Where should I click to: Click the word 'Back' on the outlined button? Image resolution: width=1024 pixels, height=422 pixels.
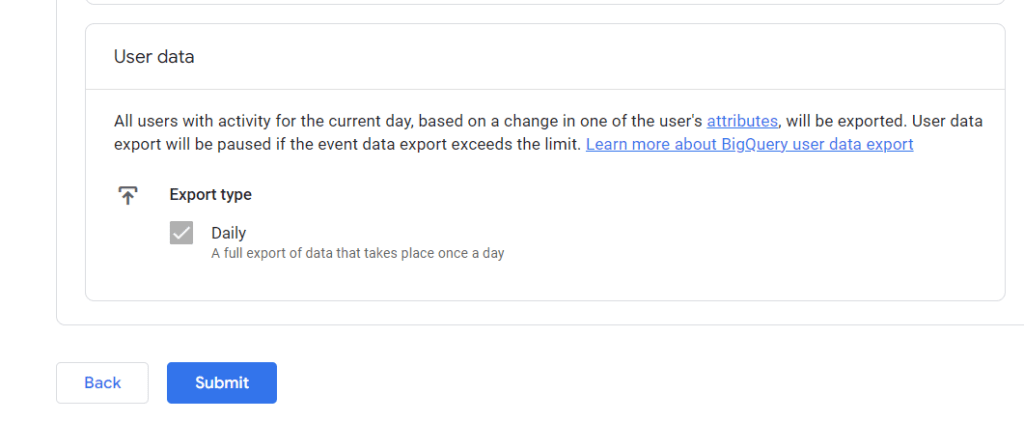tap(103, 383)
